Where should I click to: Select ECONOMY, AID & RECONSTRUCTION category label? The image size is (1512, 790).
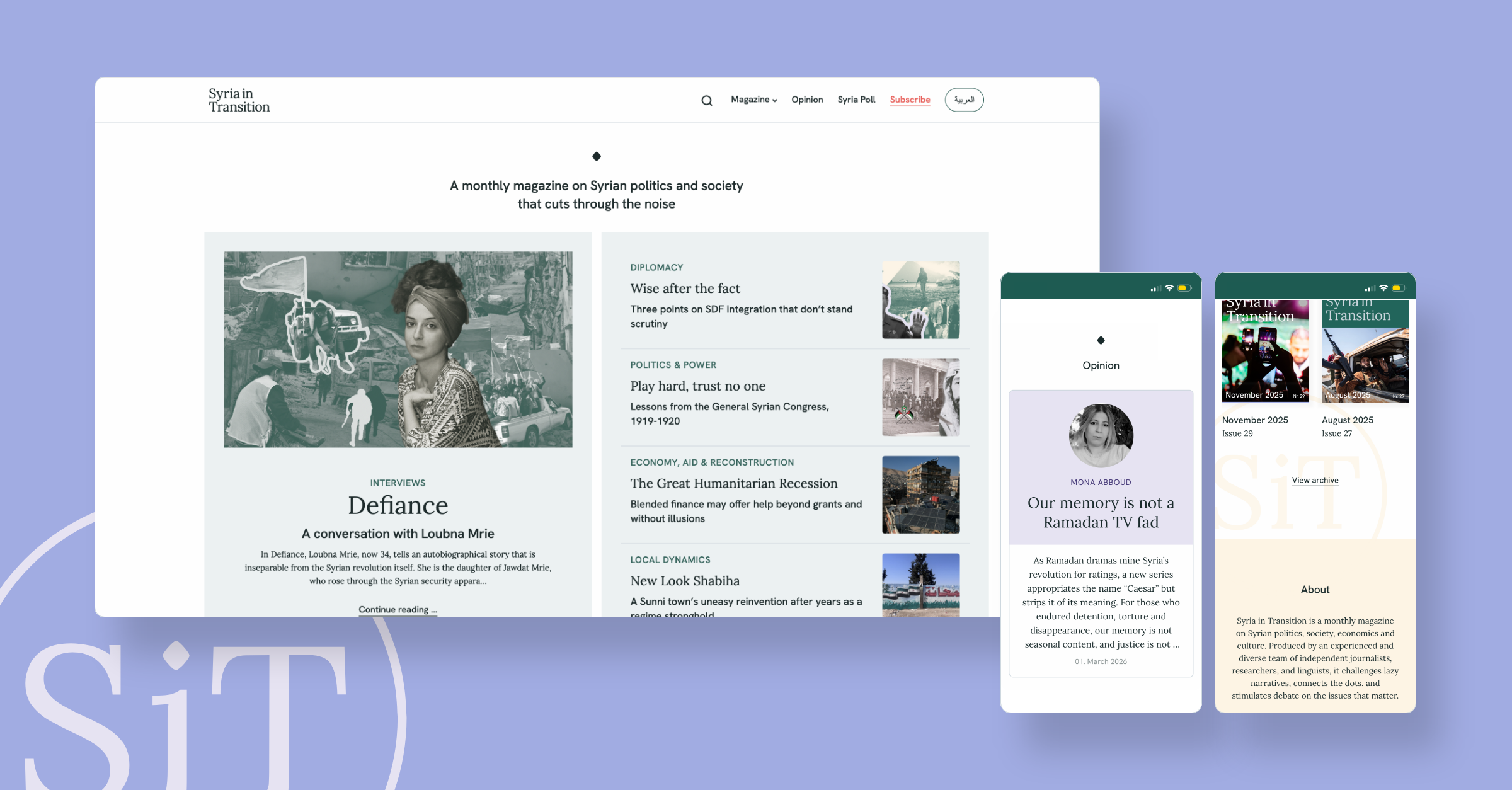(712, 462)
